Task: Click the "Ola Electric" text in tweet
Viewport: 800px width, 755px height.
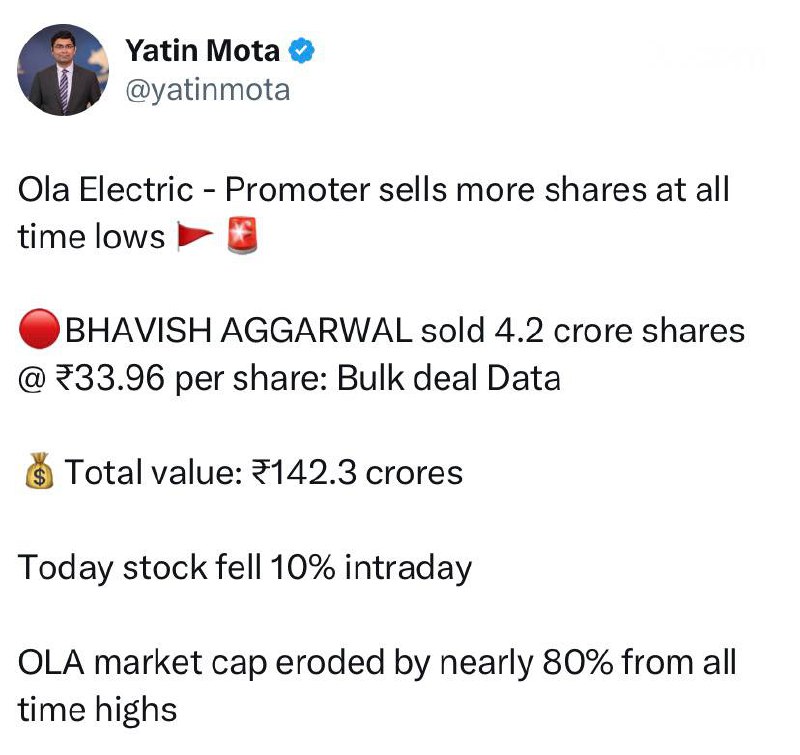Action: (90, 189)
